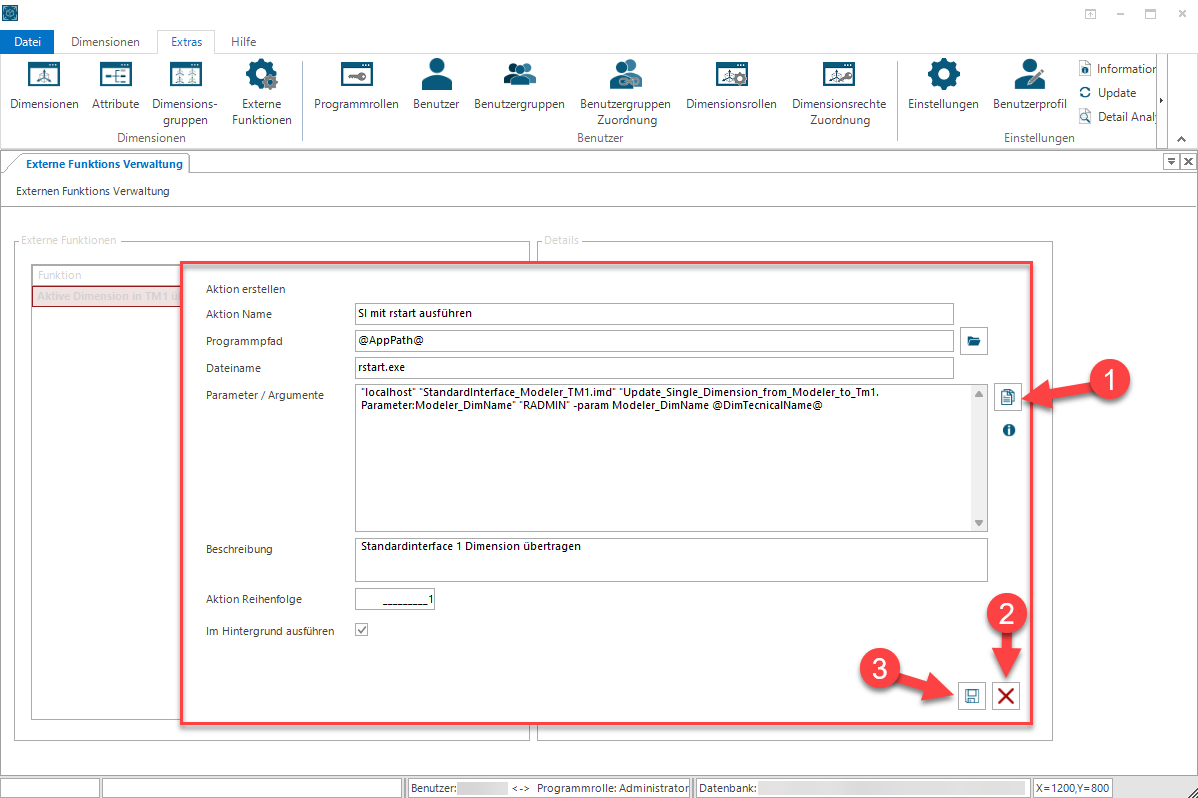Open Benutzergruppen in the ribbon
The height and width of the screenshot is (798, 1198).
[x=520, y=85]
